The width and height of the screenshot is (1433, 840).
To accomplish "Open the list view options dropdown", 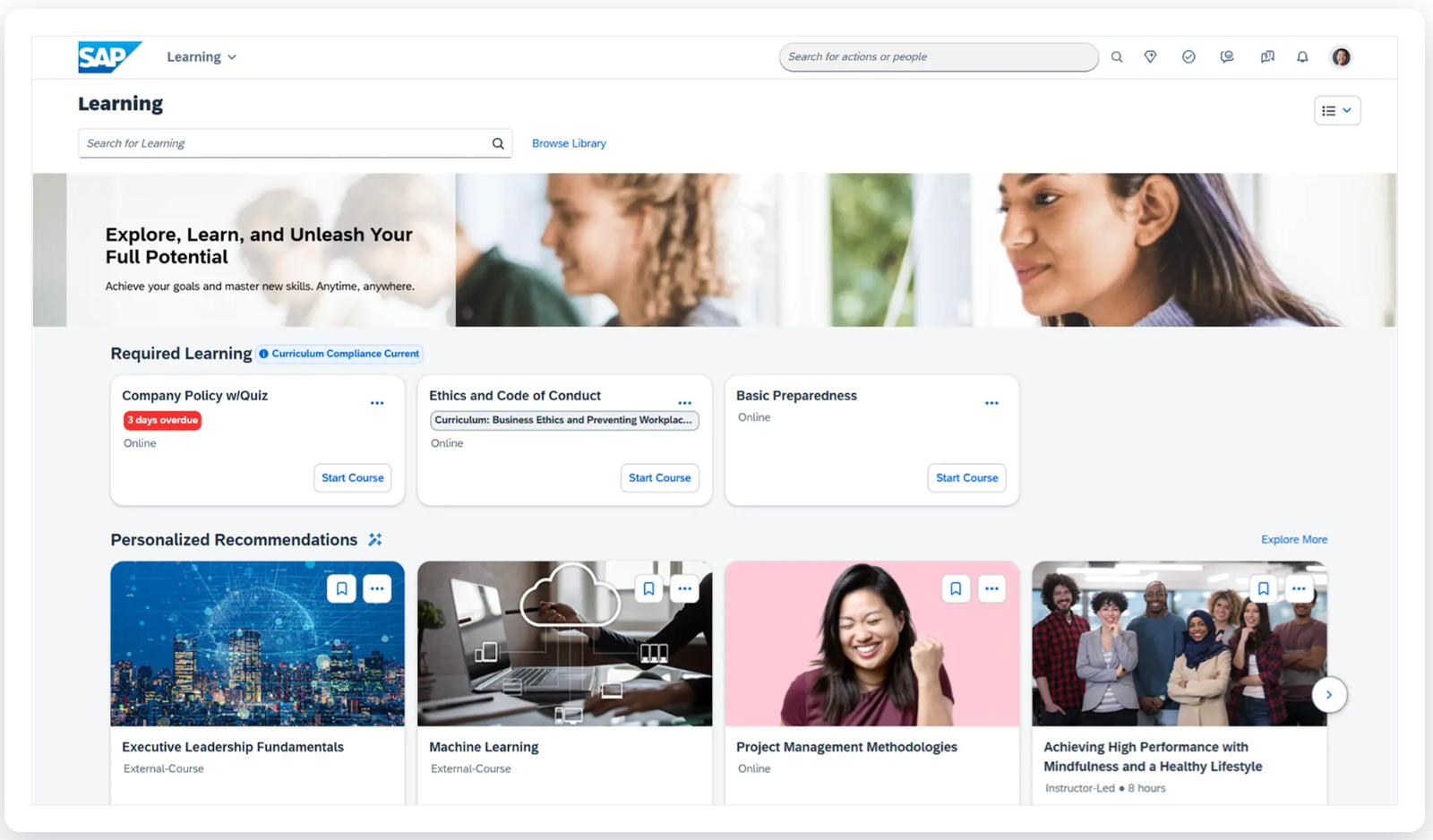I will pos(1336,111).
